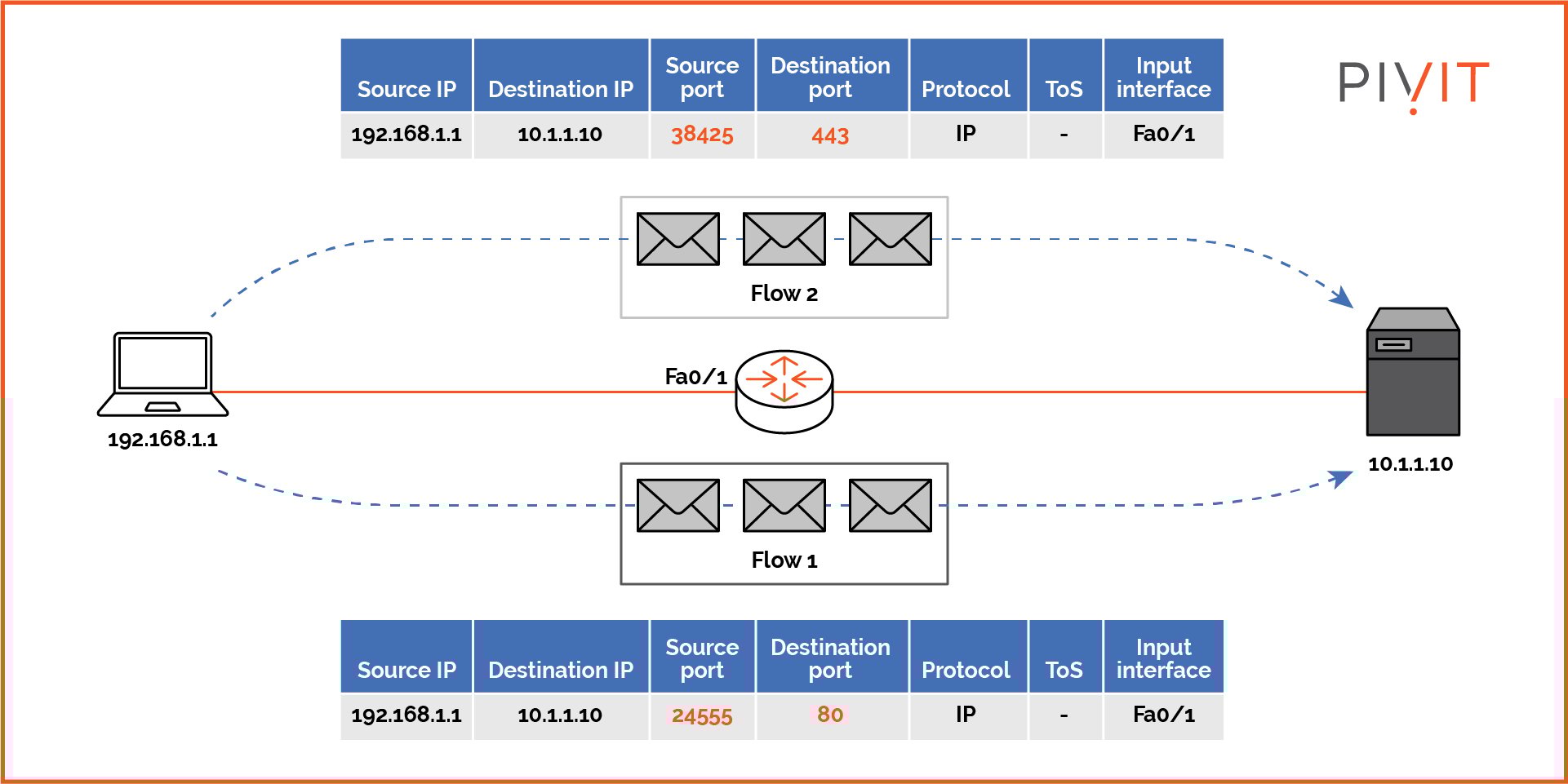Select the Flow 2 group box

click(x=783, y=257)
